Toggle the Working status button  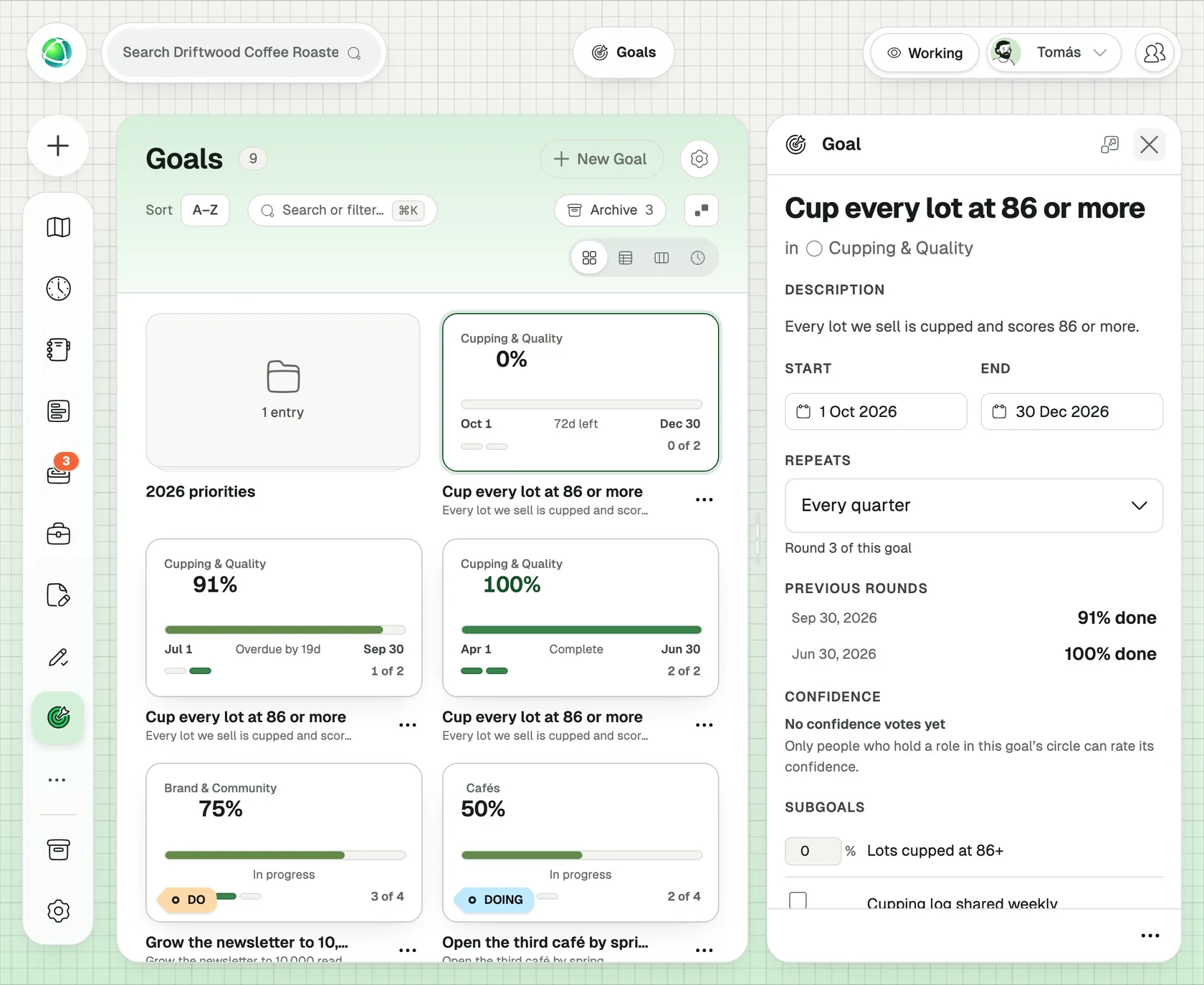[x=924, y=53]
